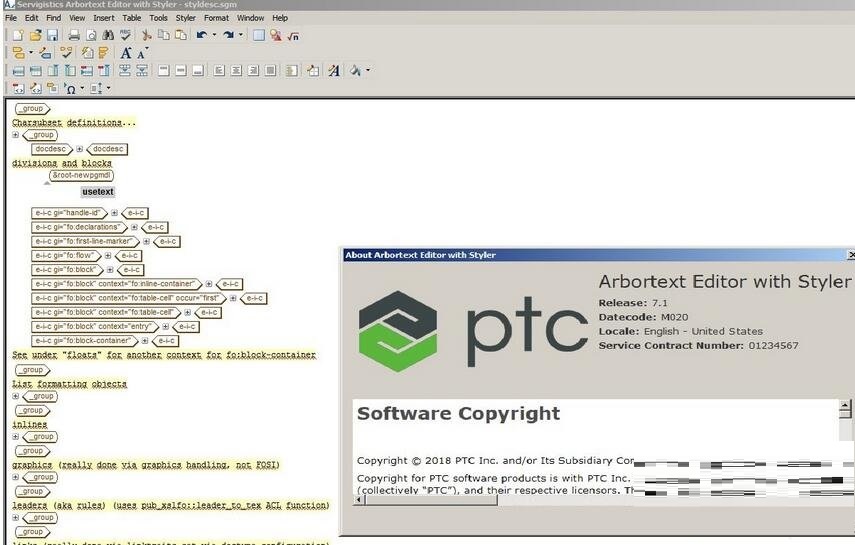This screenshot has width=855, height=545.
Task: Open the paint bucket color dropdown arrow
Action: [368, 70]
